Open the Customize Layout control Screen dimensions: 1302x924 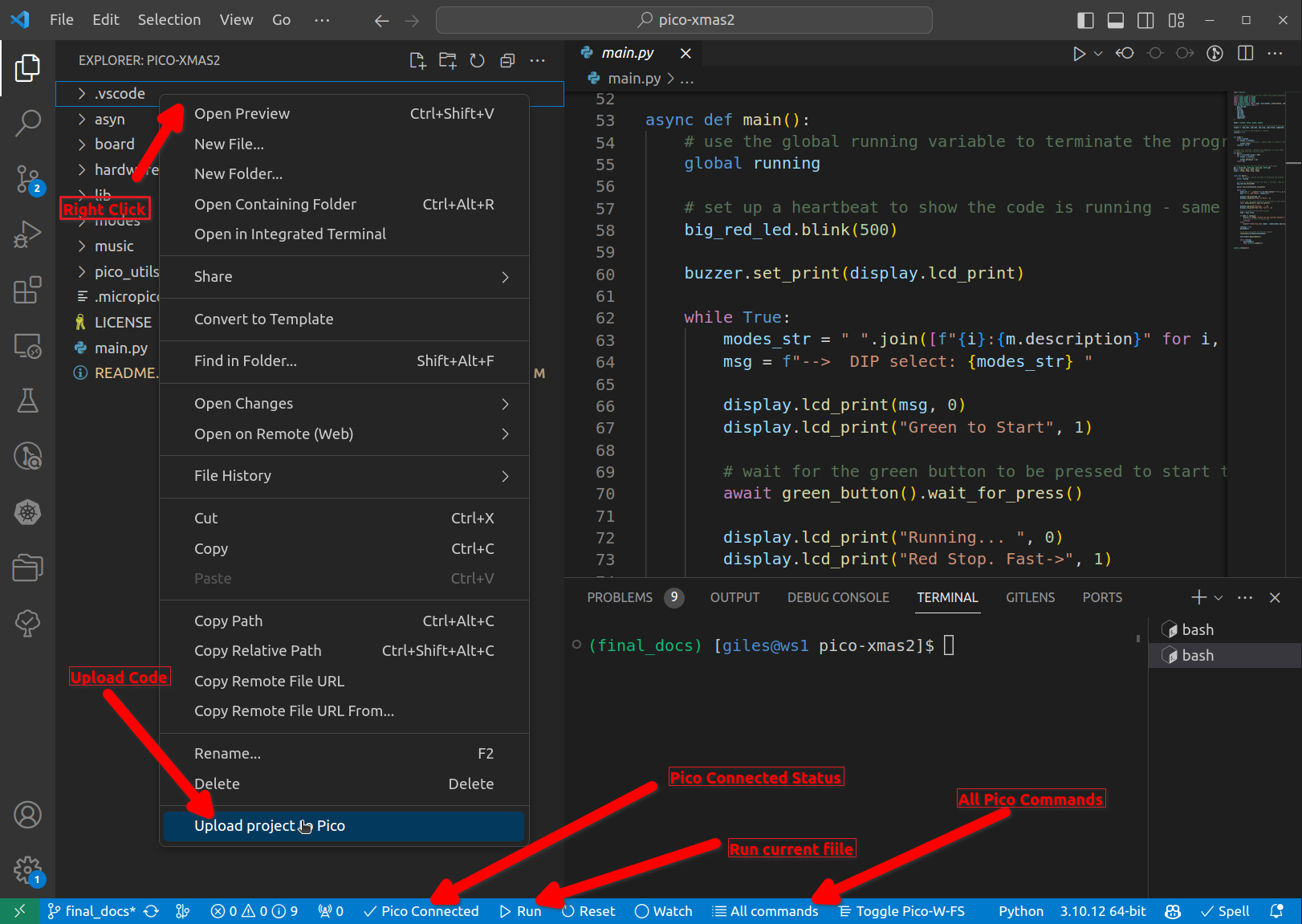coord(1177,20)
